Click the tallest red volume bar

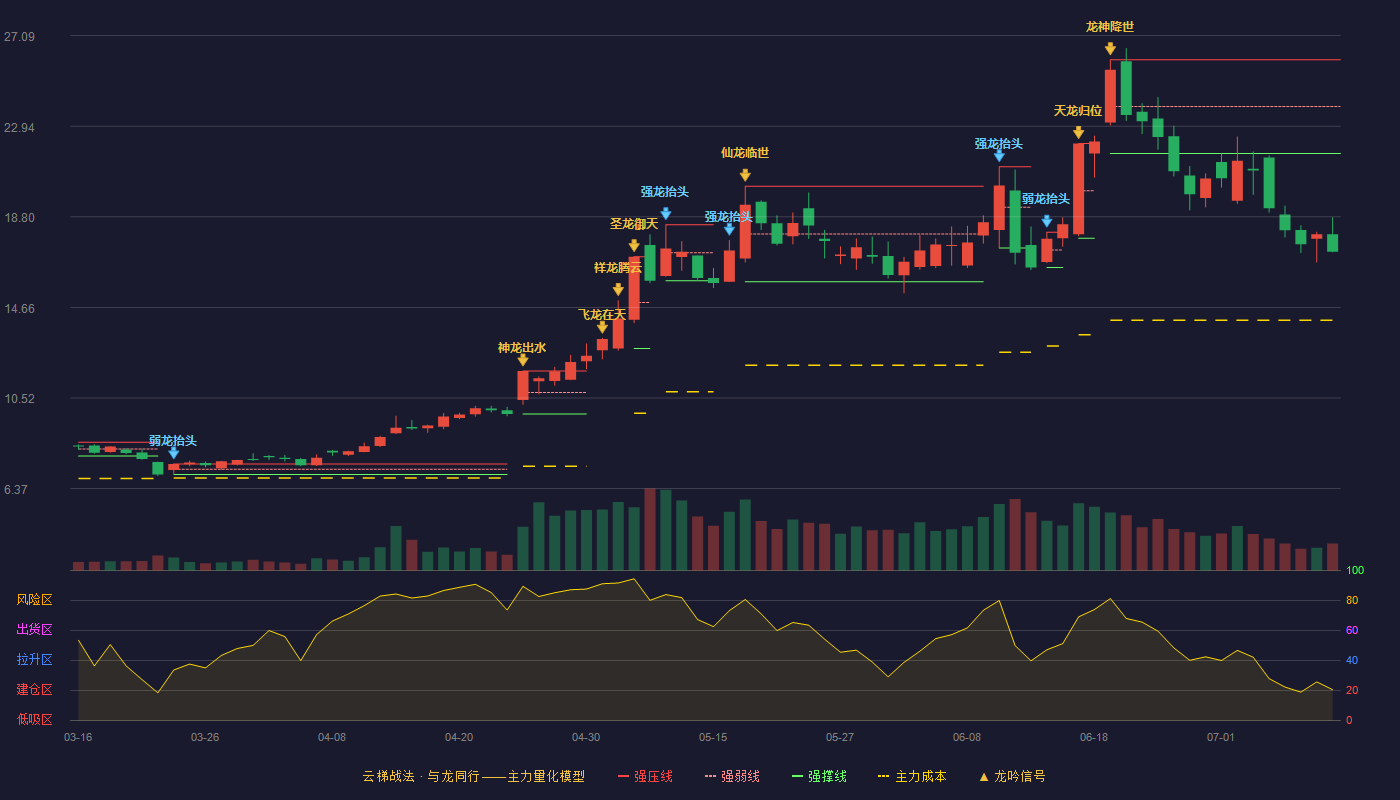pos(650,529)
